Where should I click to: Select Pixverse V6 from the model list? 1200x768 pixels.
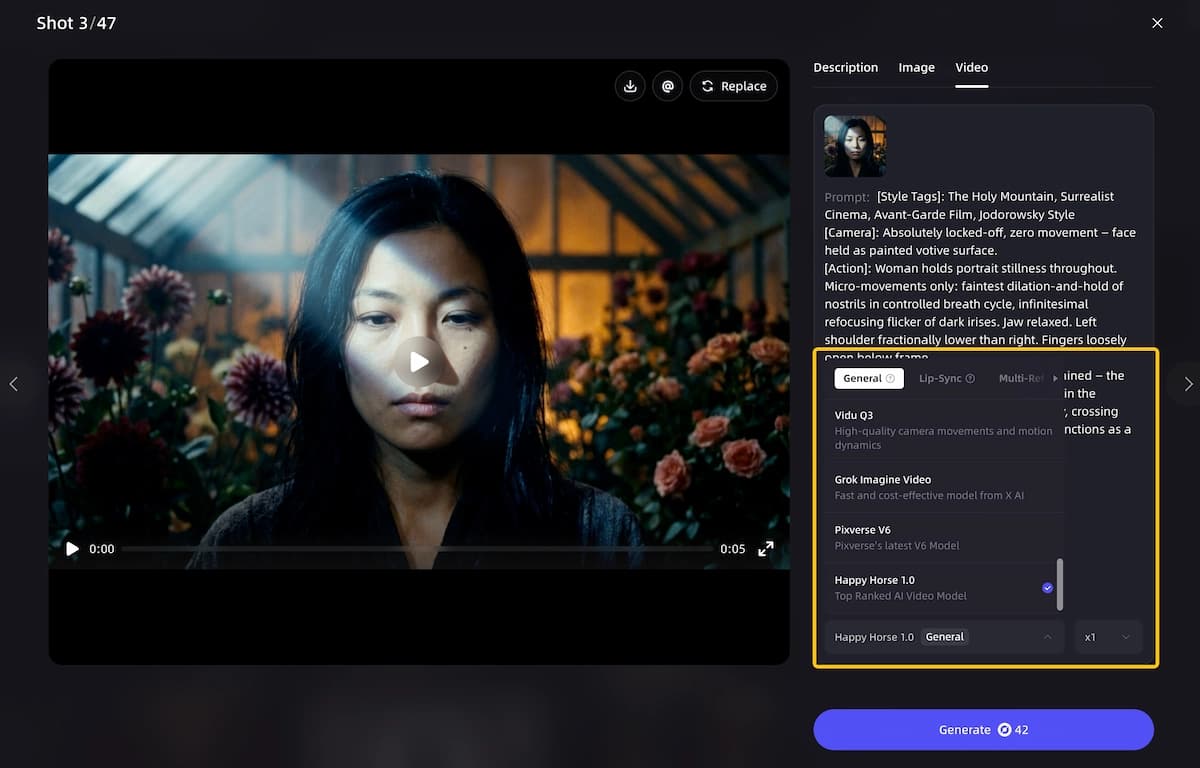click(x=940, y=537)
